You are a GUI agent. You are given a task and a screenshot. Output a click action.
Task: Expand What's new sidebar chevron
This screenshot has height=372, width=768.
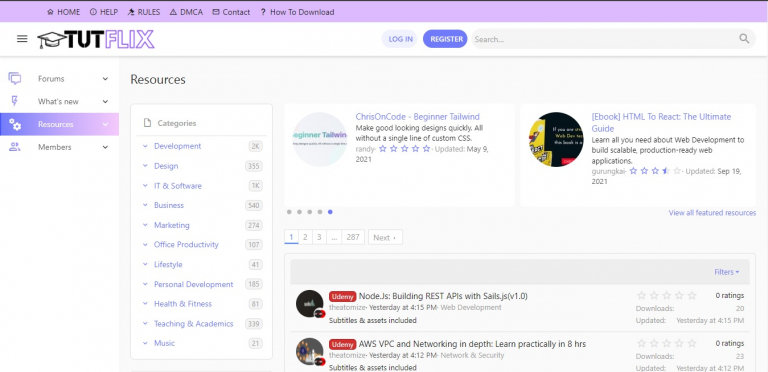click(105, 102)
